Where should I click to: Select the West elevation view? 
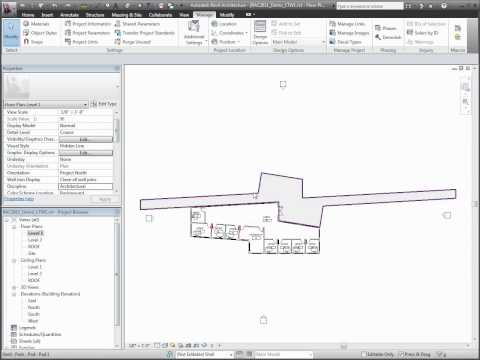[33, 321]
